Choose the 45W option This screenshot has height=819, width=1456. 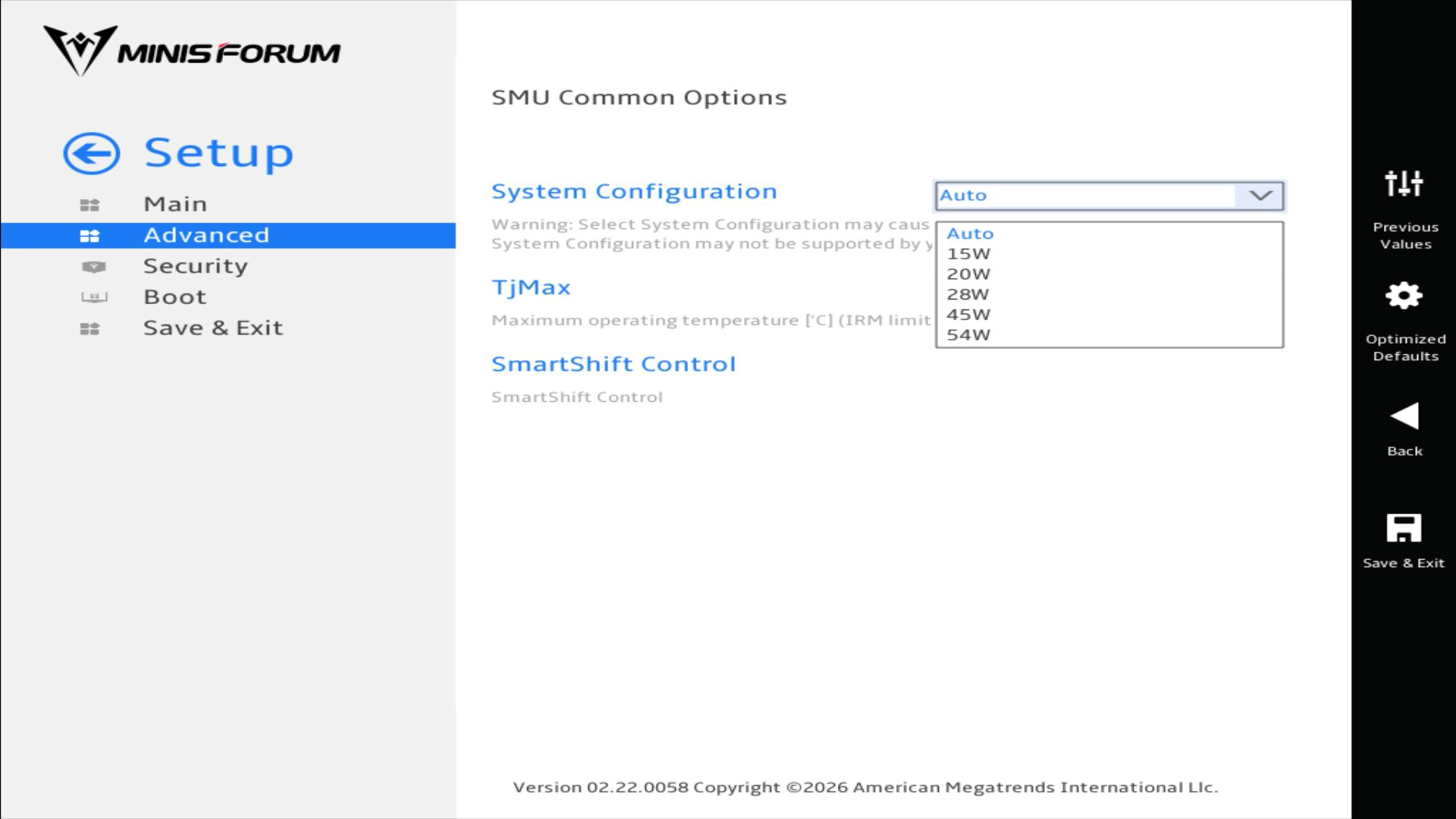click(x=968, y=315)
